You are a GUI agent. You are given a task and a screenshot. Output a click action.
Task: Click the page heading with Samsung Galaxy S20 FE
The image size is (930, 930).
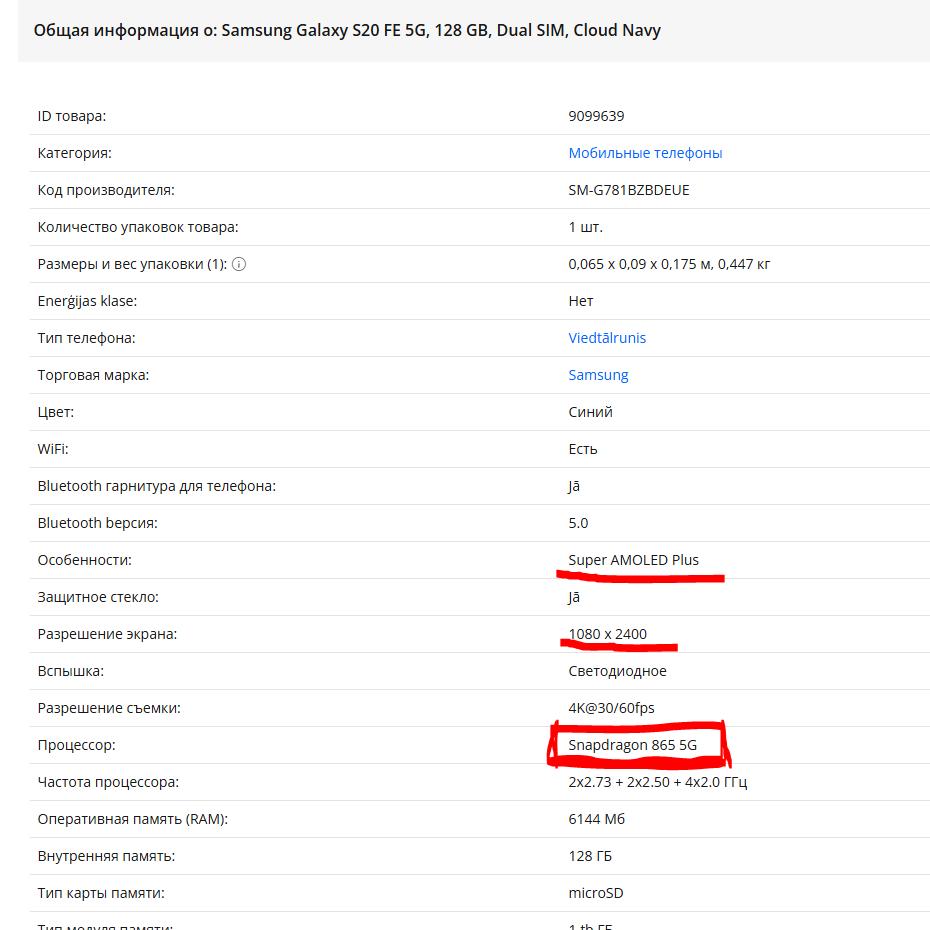point(347,30)
